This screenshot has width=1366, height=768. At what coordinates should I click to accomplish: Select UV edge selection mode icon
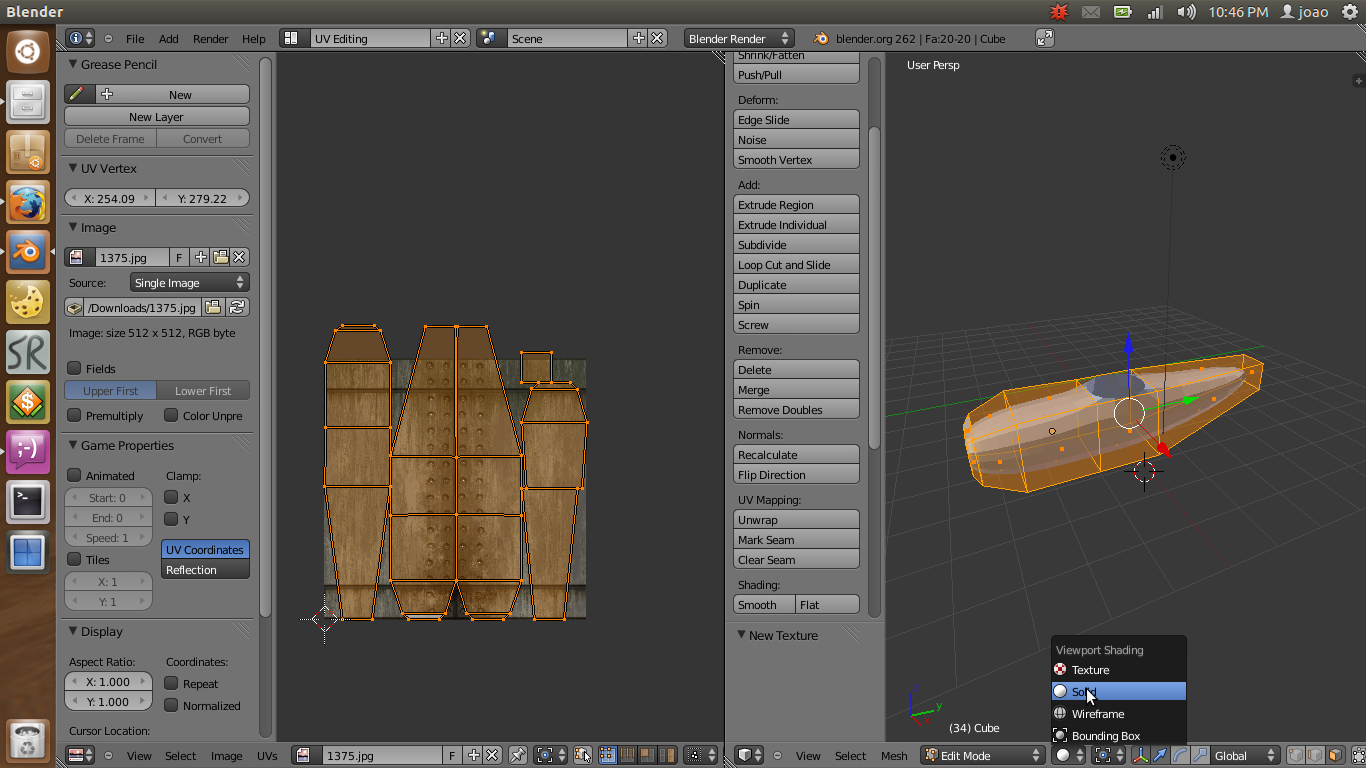pos(627,755)
